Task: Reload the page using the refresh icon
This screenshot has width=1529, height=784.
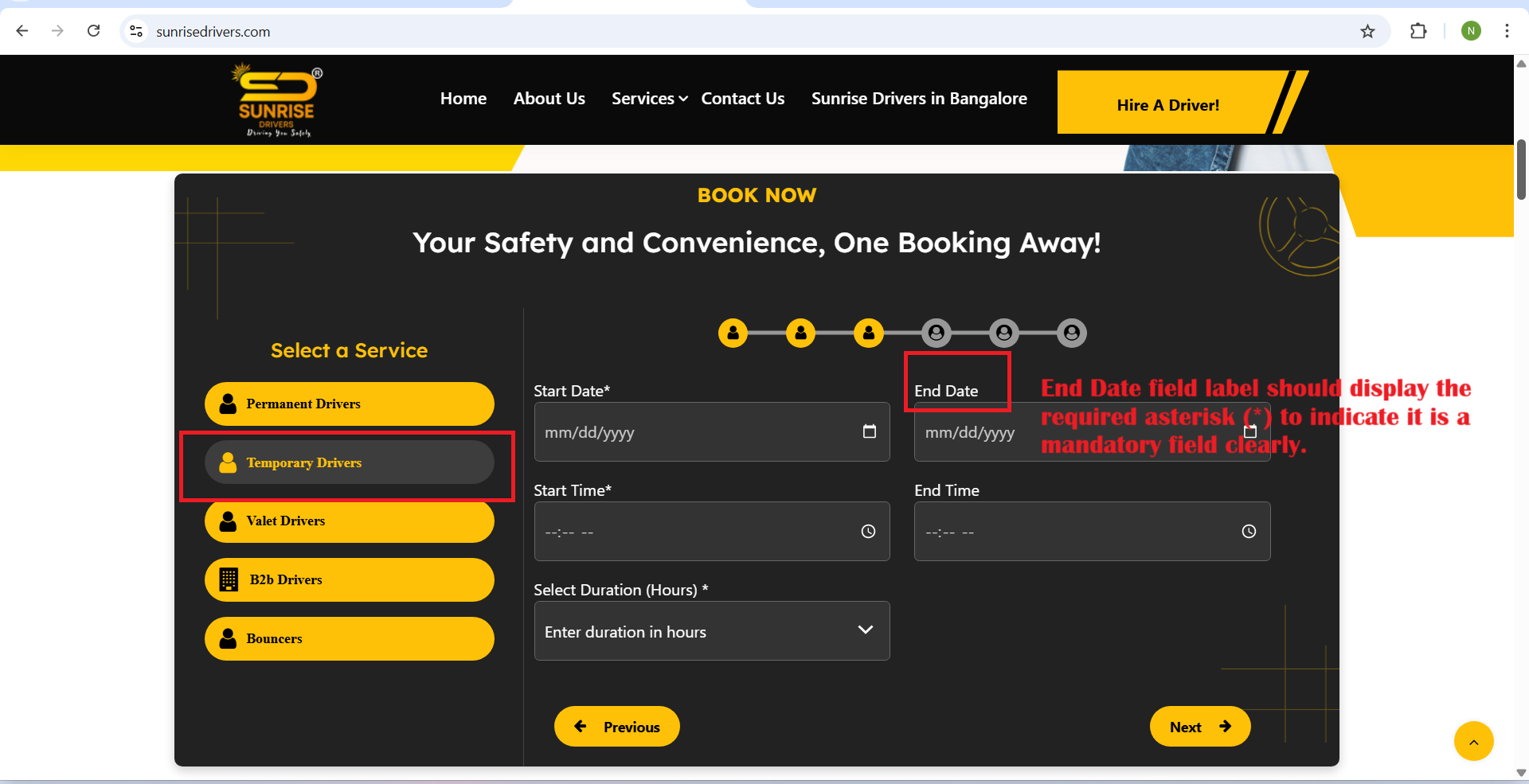Action: pos(93,31)
